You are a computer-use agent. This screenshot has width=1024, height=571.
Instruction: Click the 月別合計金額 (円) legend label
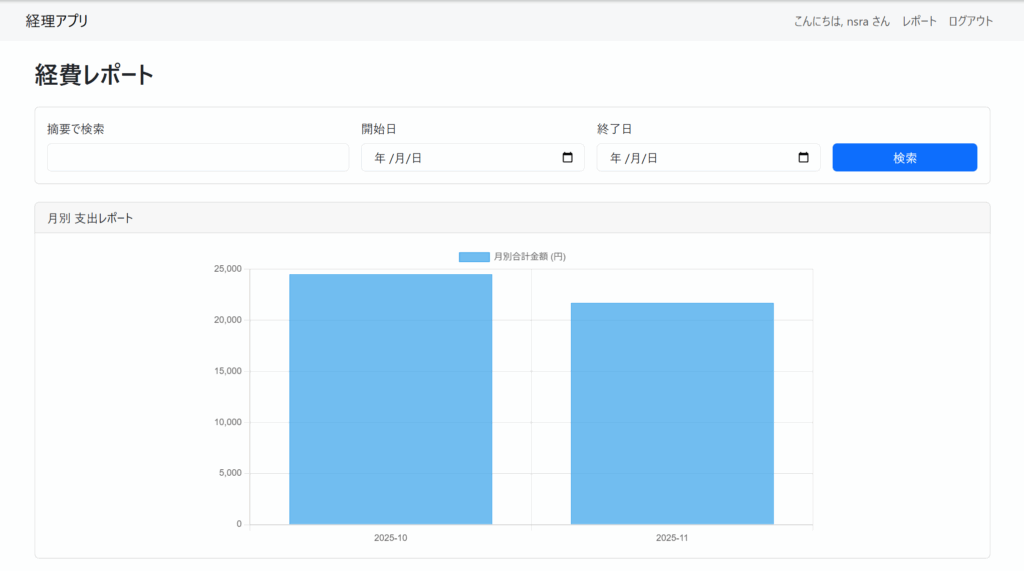pos(530,257)
